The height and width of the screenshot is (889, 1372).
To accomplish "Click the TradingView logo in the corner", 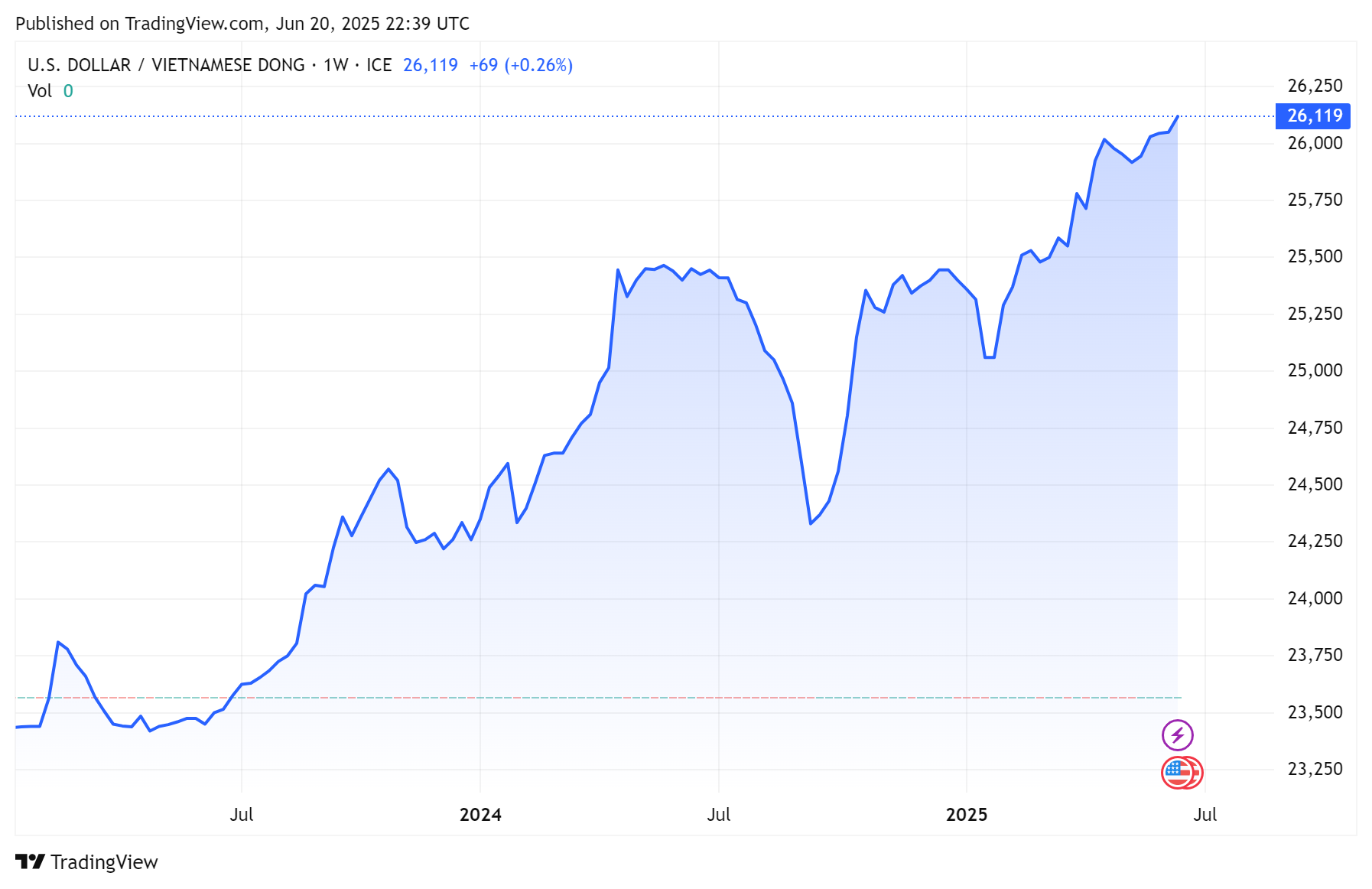I will 30,861.
